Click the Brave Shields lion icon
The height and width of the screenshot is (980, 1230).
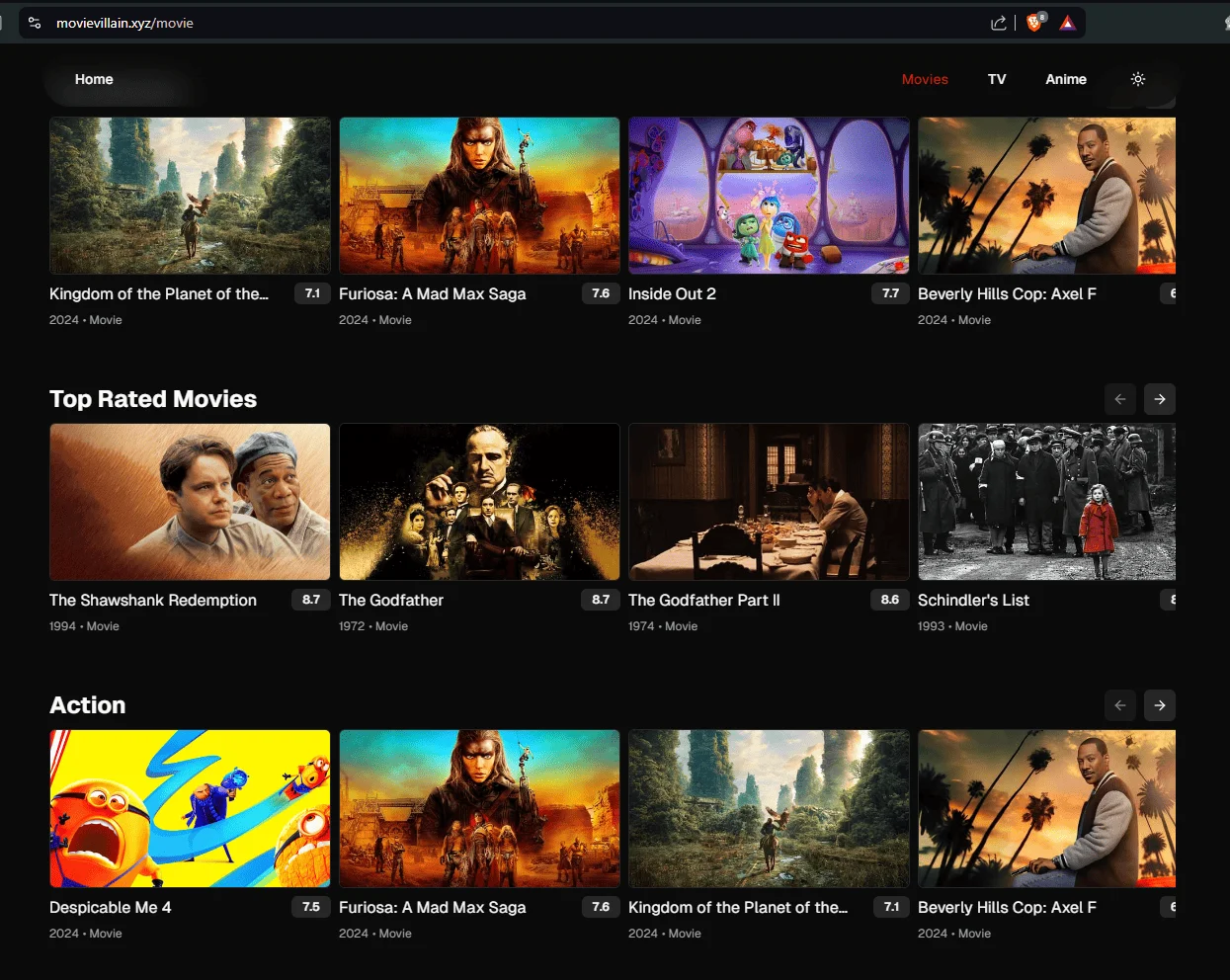1034,23
